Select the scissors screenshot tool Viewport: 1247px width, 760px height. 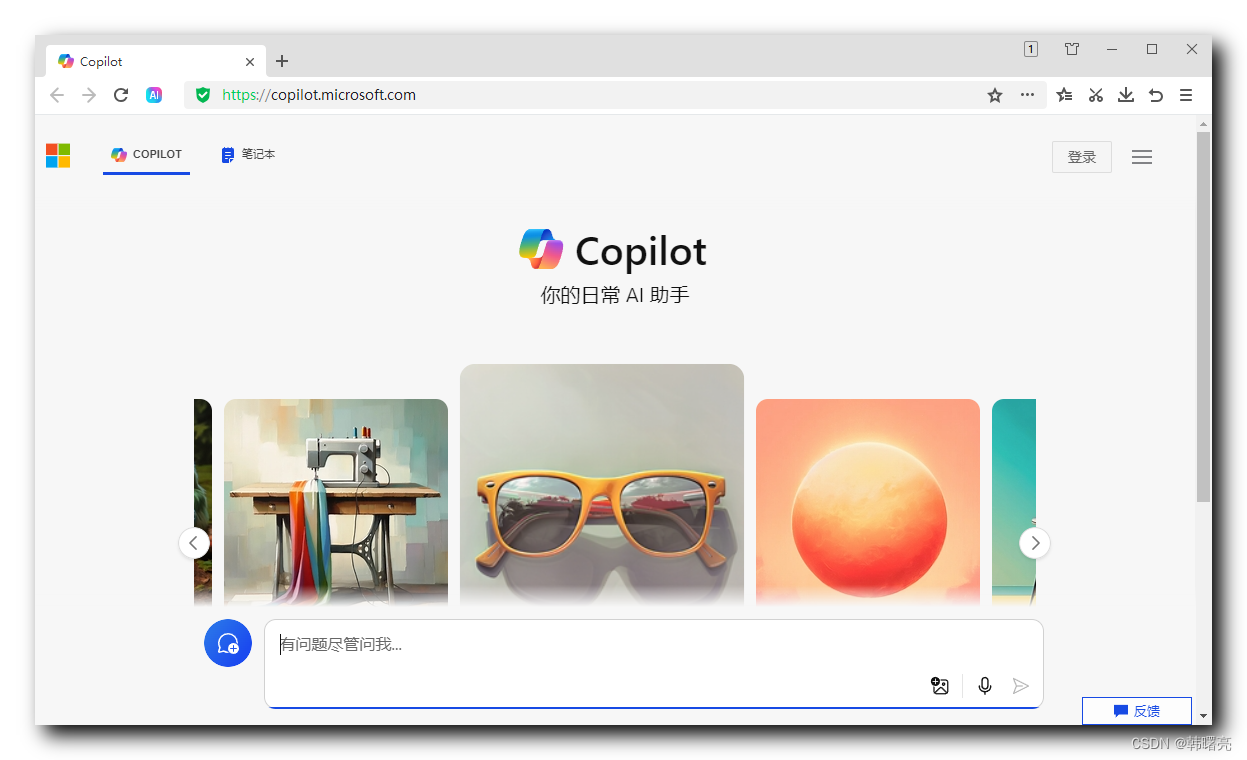coord(1096,95)
